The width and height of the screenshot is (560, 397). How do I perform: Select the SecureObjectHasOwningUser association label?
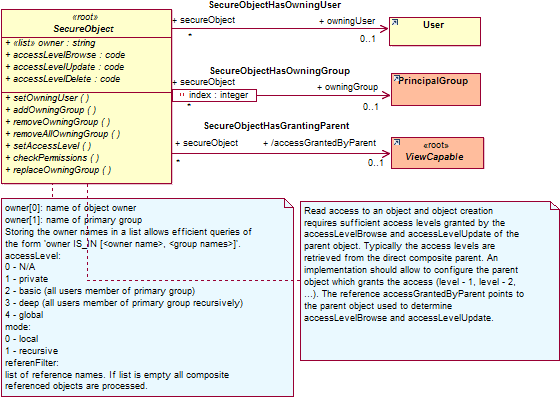275,5
